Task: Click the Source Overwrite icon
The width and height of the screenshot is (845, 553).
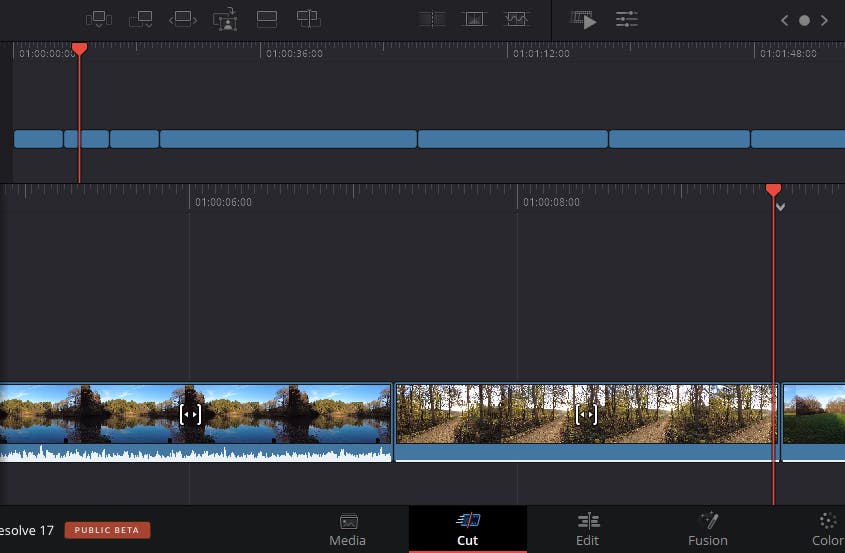Action: coord(309,19)
